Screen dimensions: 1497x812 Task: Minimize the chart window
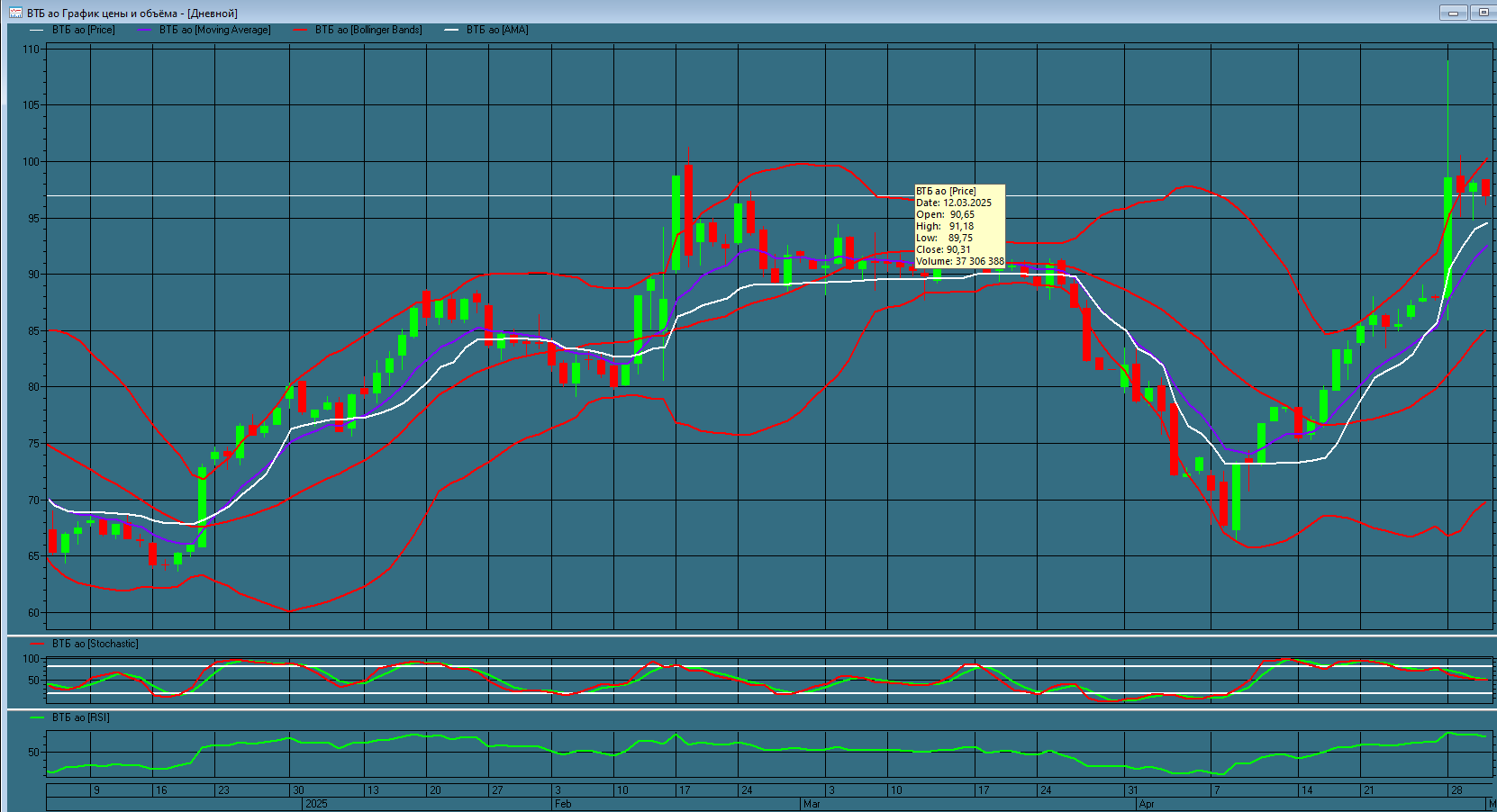click(x=1452, y=13)
